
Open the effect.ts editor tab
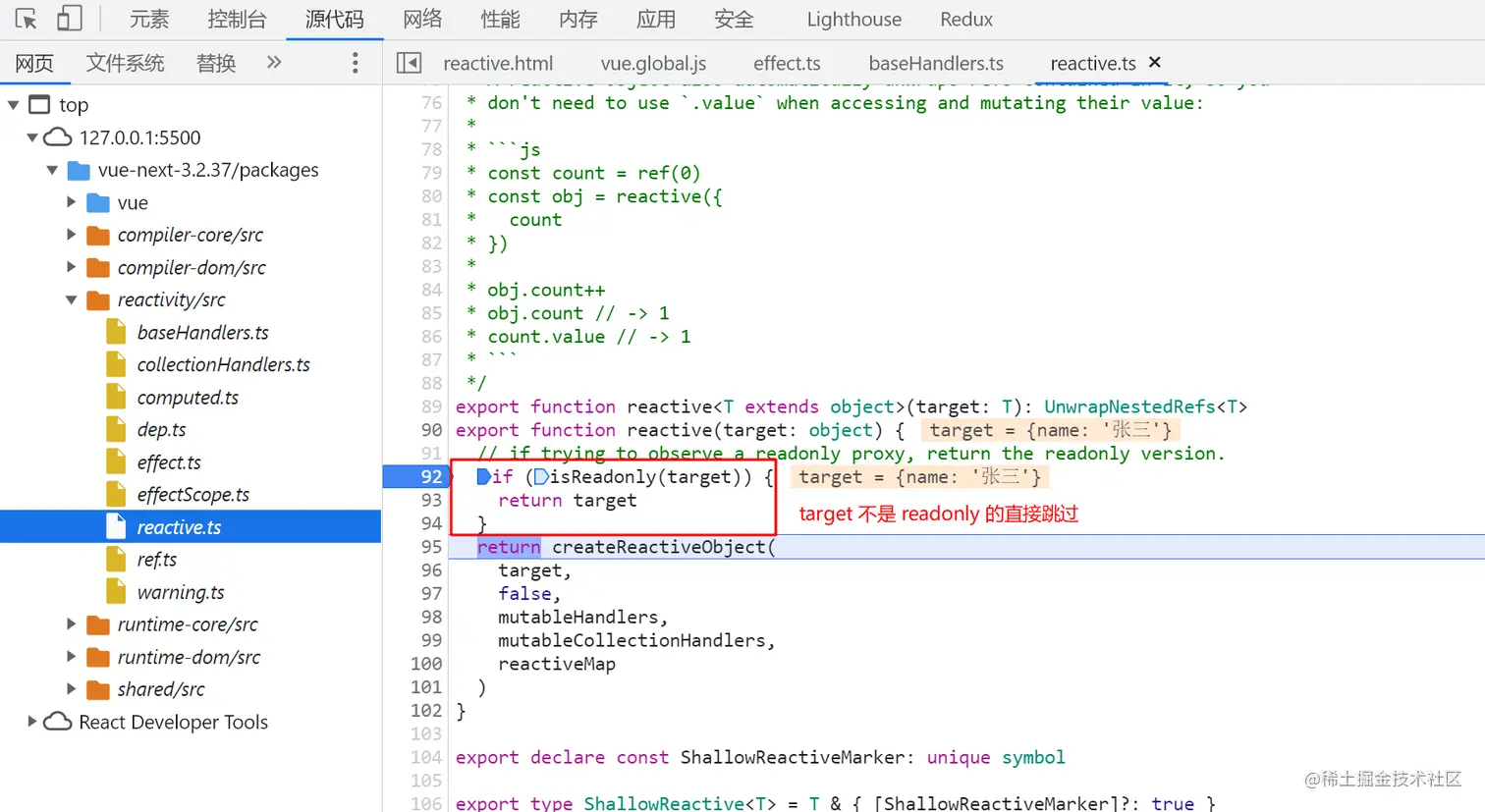[x=787, y=63]
